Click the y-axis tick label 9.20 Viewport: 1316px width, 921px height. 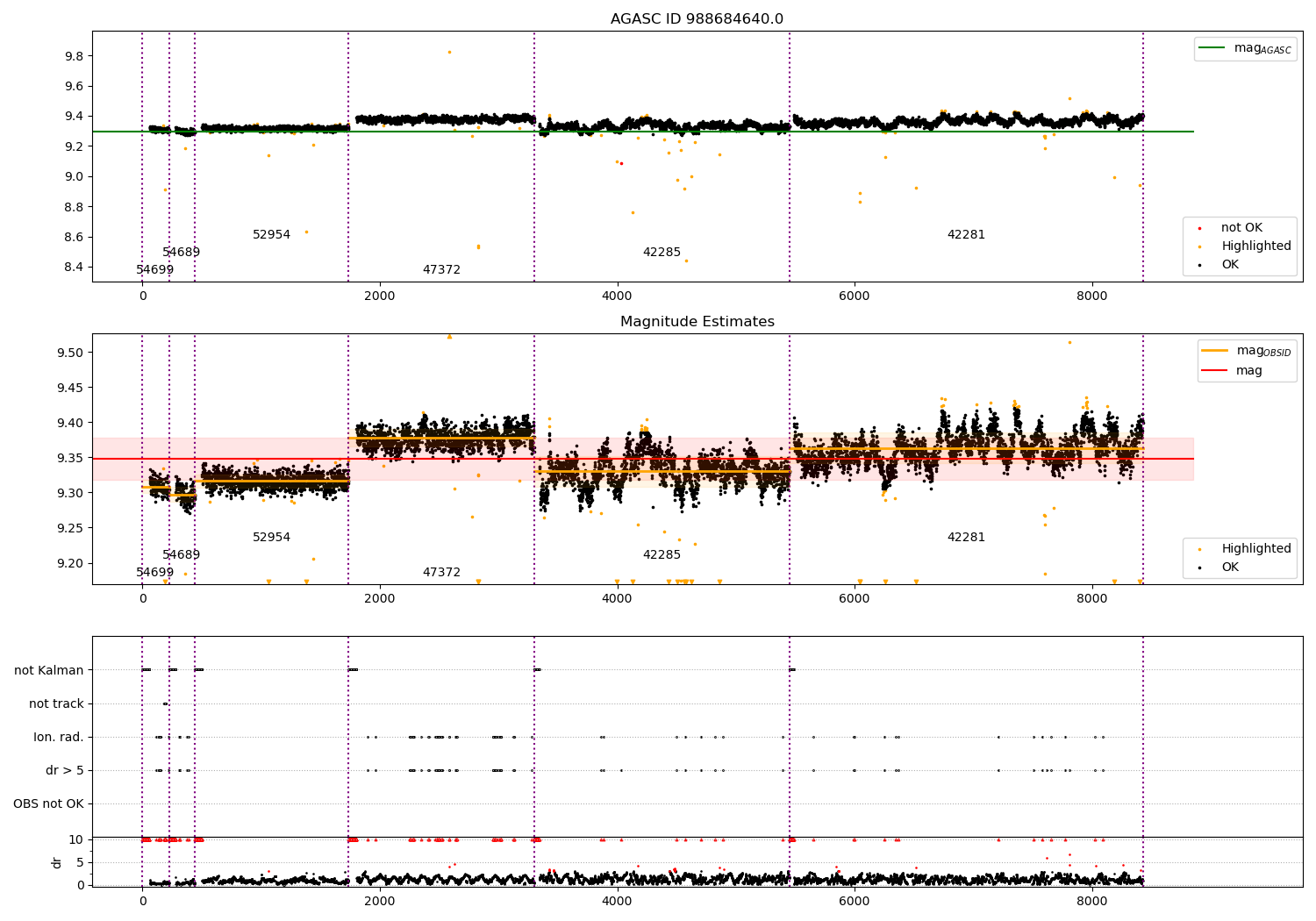[x=70, y=563]
